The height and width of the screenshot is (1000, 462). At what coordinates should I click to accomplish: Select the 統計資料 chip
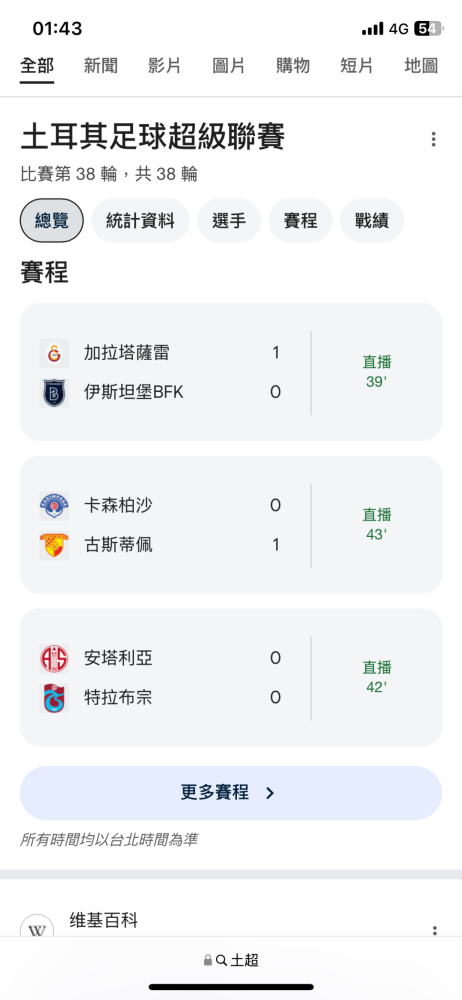click(140, 221)
